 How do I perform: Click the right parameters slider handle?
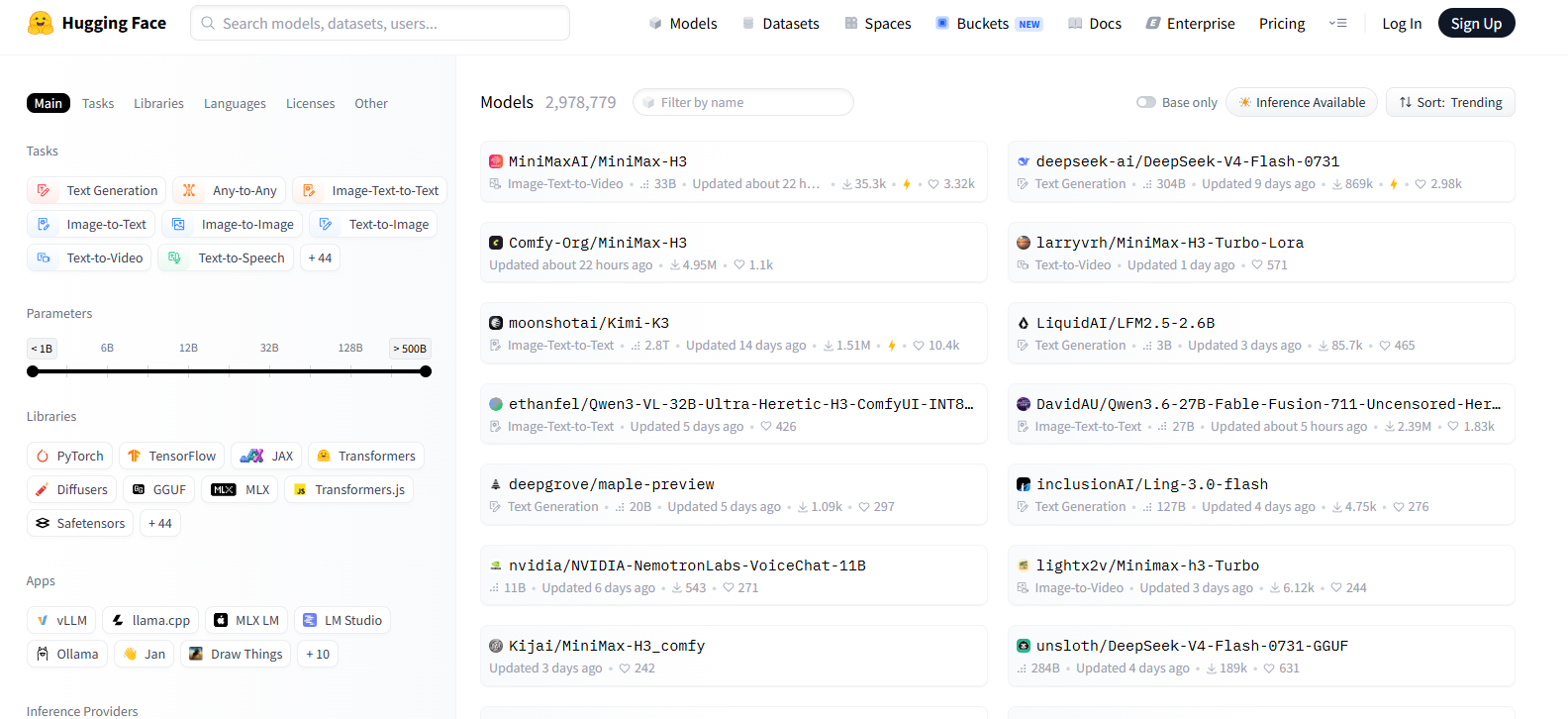426,371
